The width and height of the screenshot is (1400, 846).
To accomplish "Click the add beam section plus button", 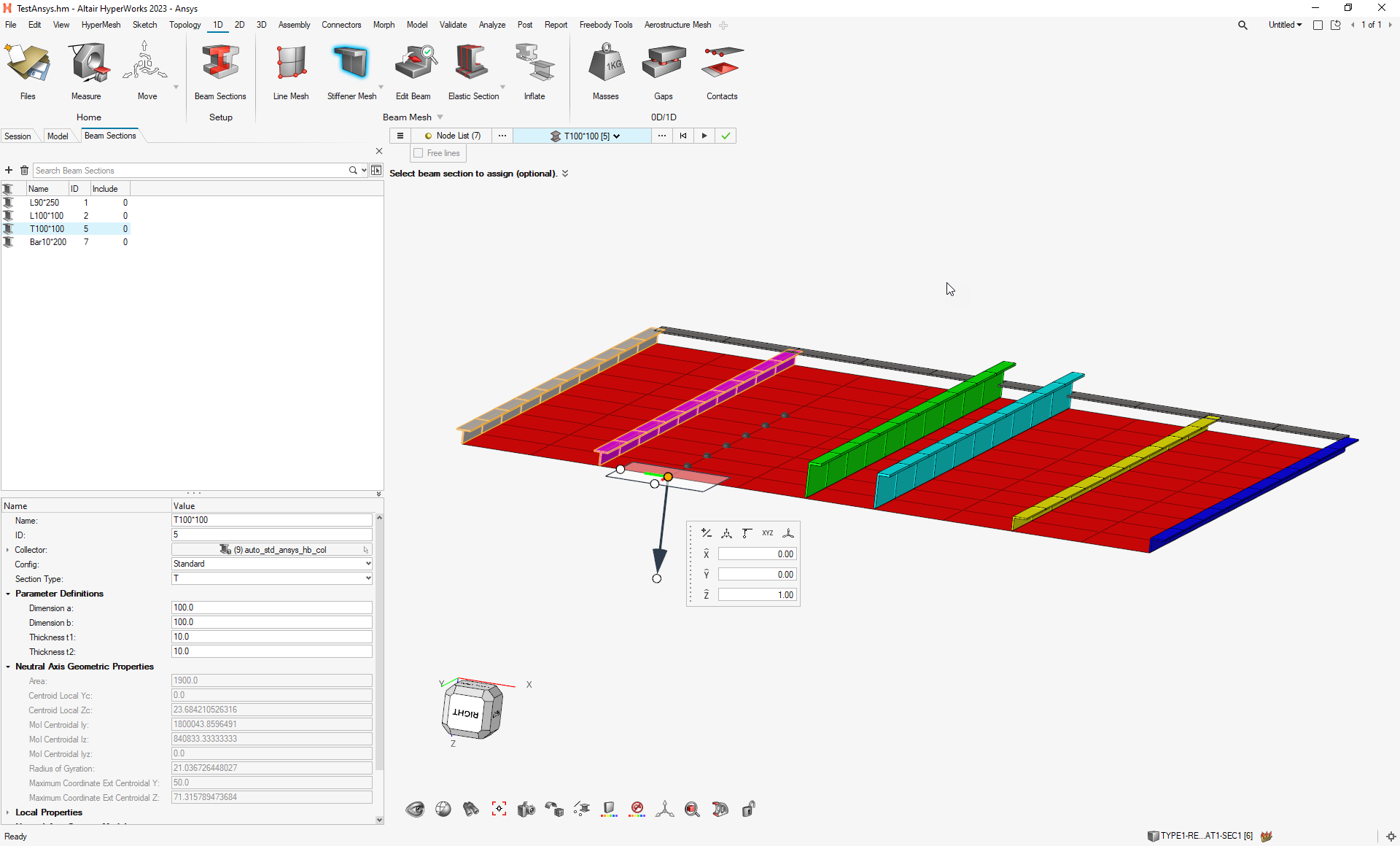I will (9, 170).
